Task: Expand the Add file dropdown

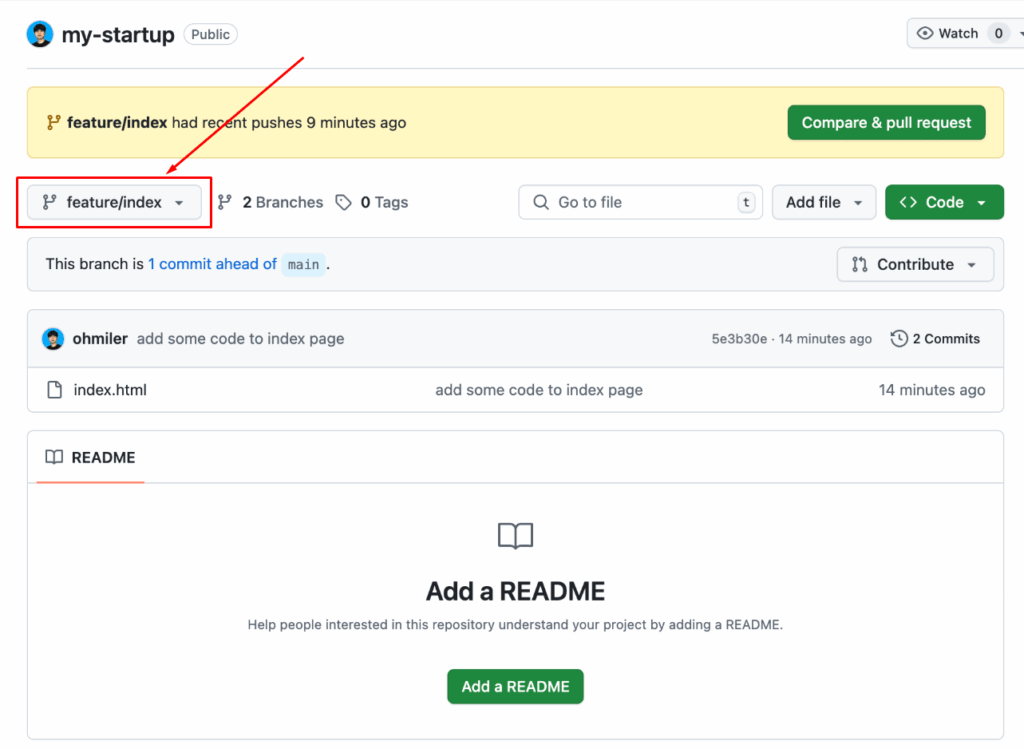Action: (x=824, y=203)
